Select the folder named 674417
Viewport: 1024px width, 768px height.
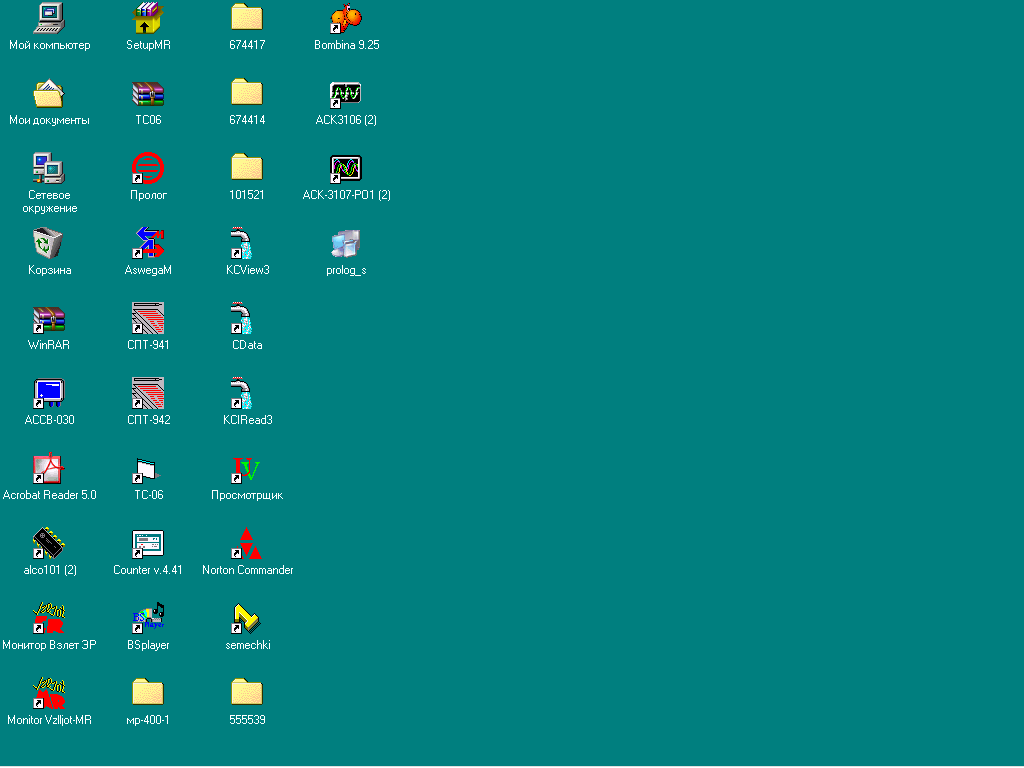click(247, 18)
